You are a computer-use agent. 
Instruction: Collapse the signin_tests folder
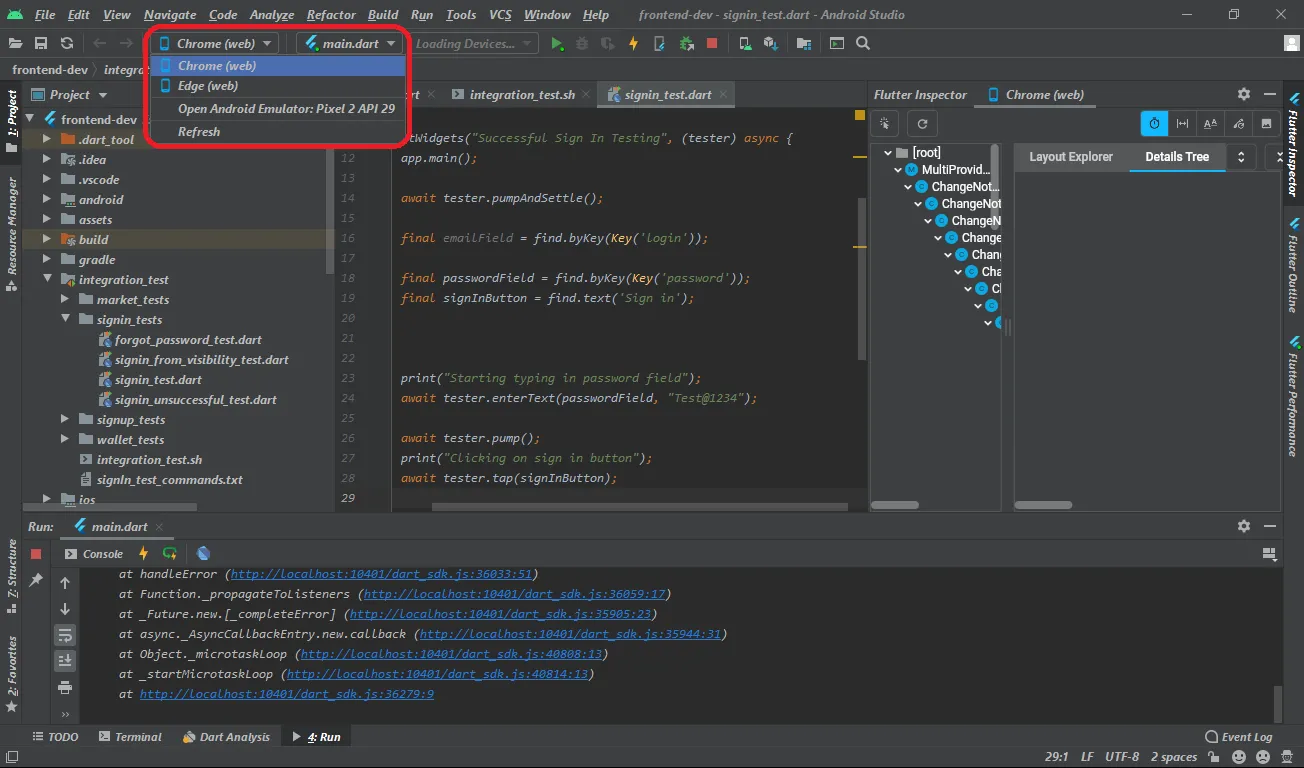coord(65,320)
